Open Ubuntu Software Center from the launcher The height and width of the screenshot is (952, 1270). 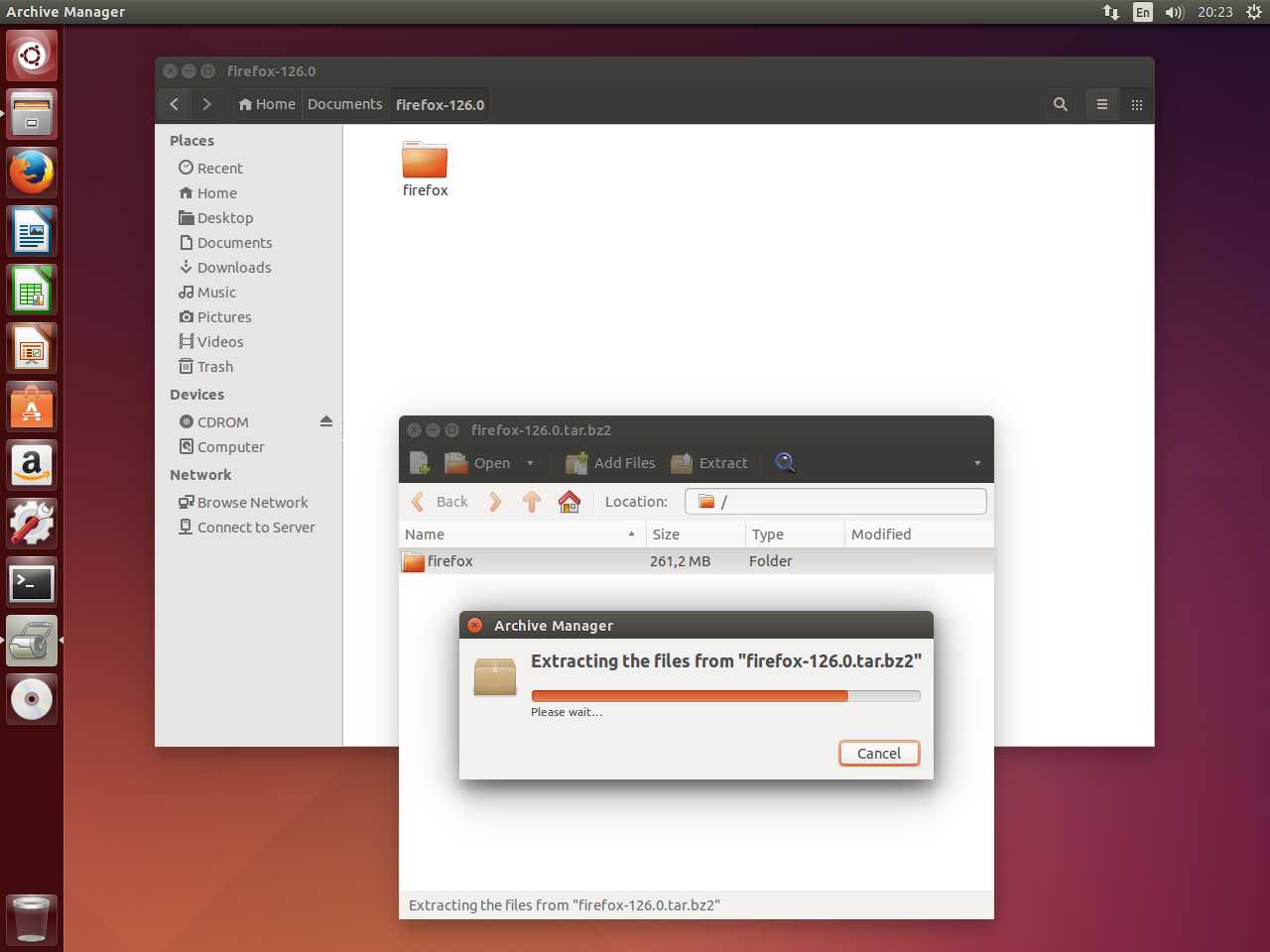(x=32, y=407)
